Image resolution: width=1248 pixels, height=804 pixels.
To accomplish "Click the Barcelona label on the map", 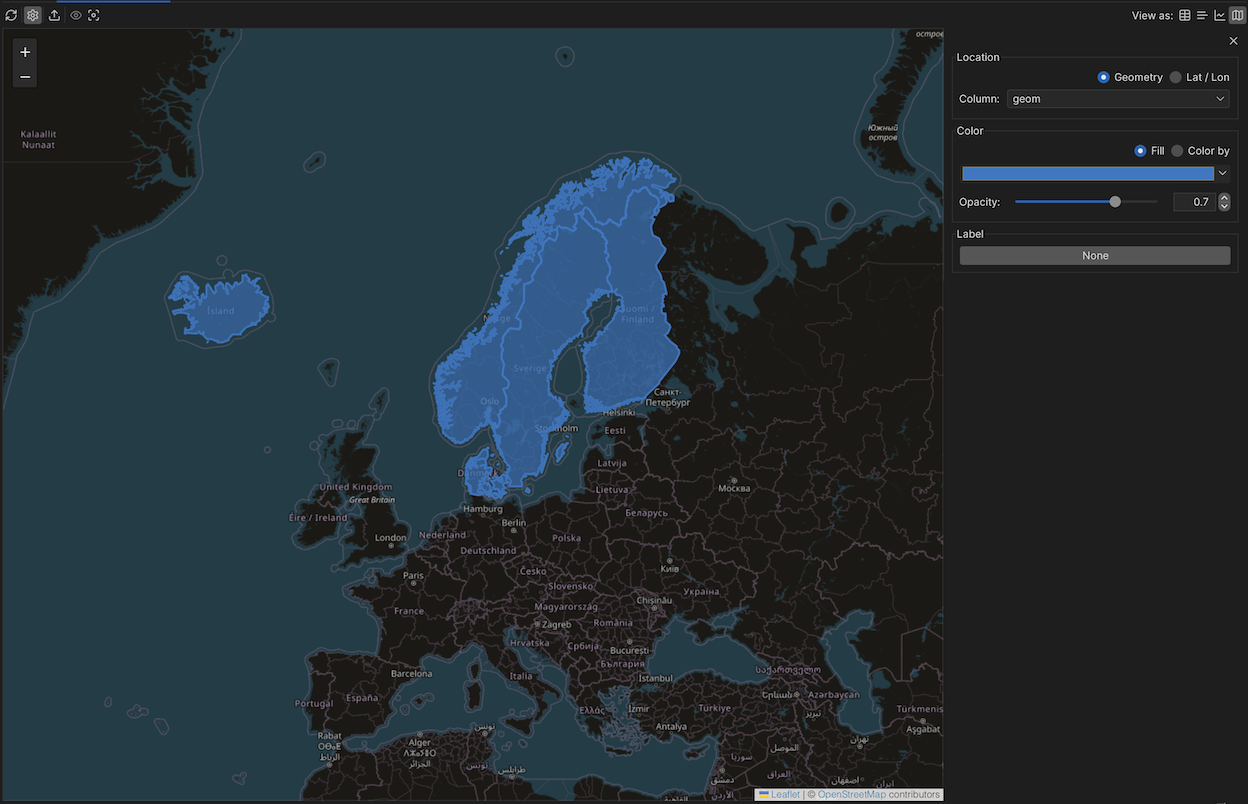I will coord(412,674).
